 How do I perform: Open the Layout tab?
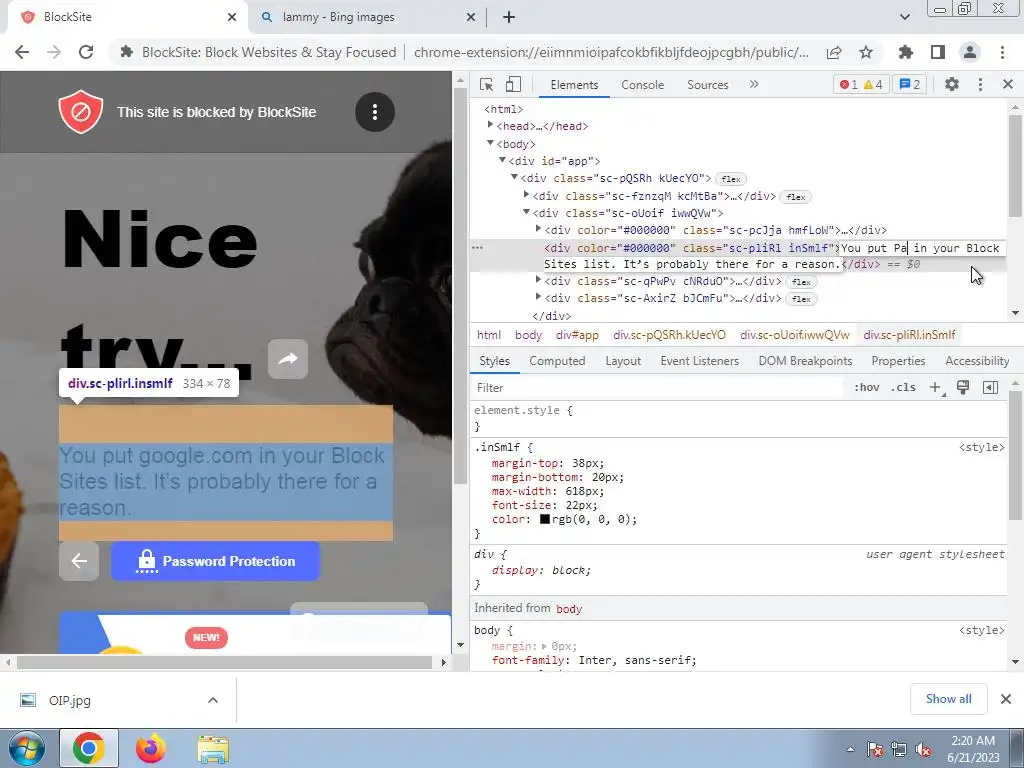623,361
